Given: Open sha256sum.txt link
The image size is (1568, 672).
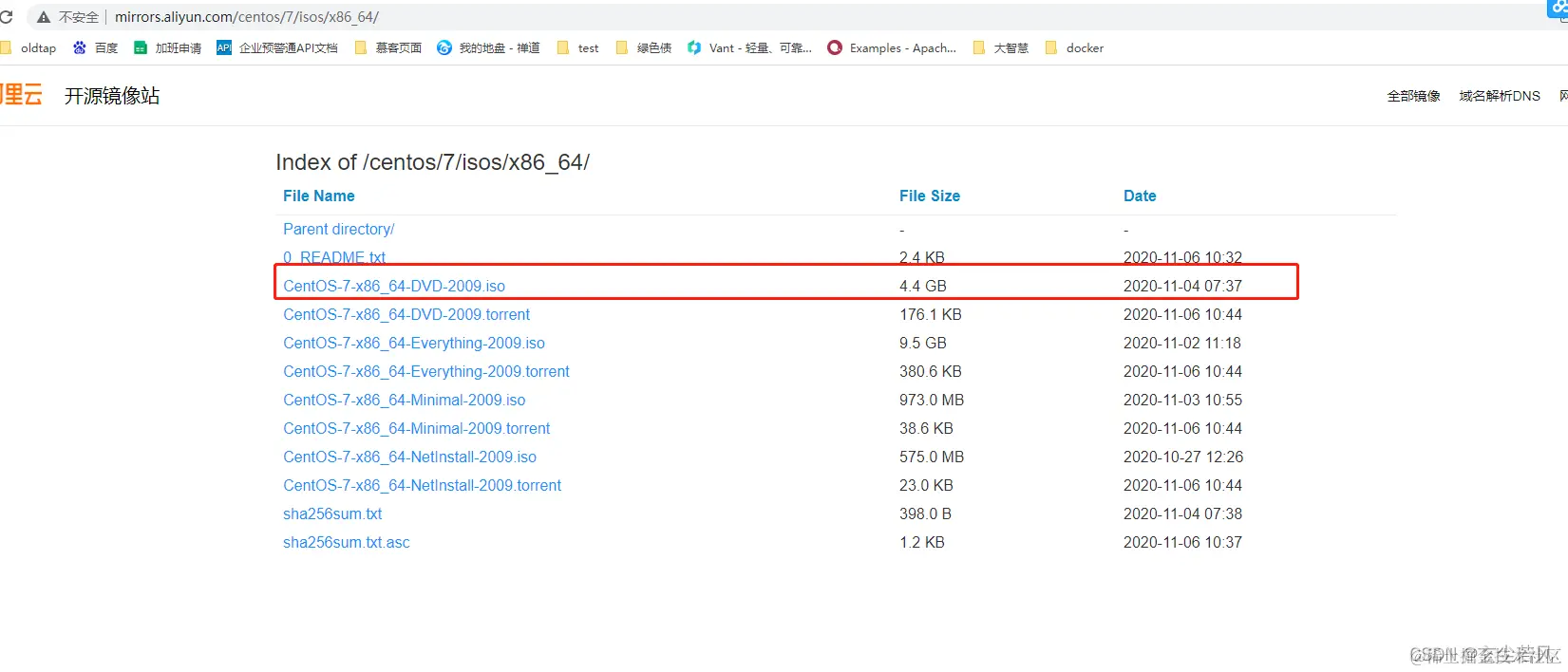Looking at the screenshot, I should (x=332, y=513).
